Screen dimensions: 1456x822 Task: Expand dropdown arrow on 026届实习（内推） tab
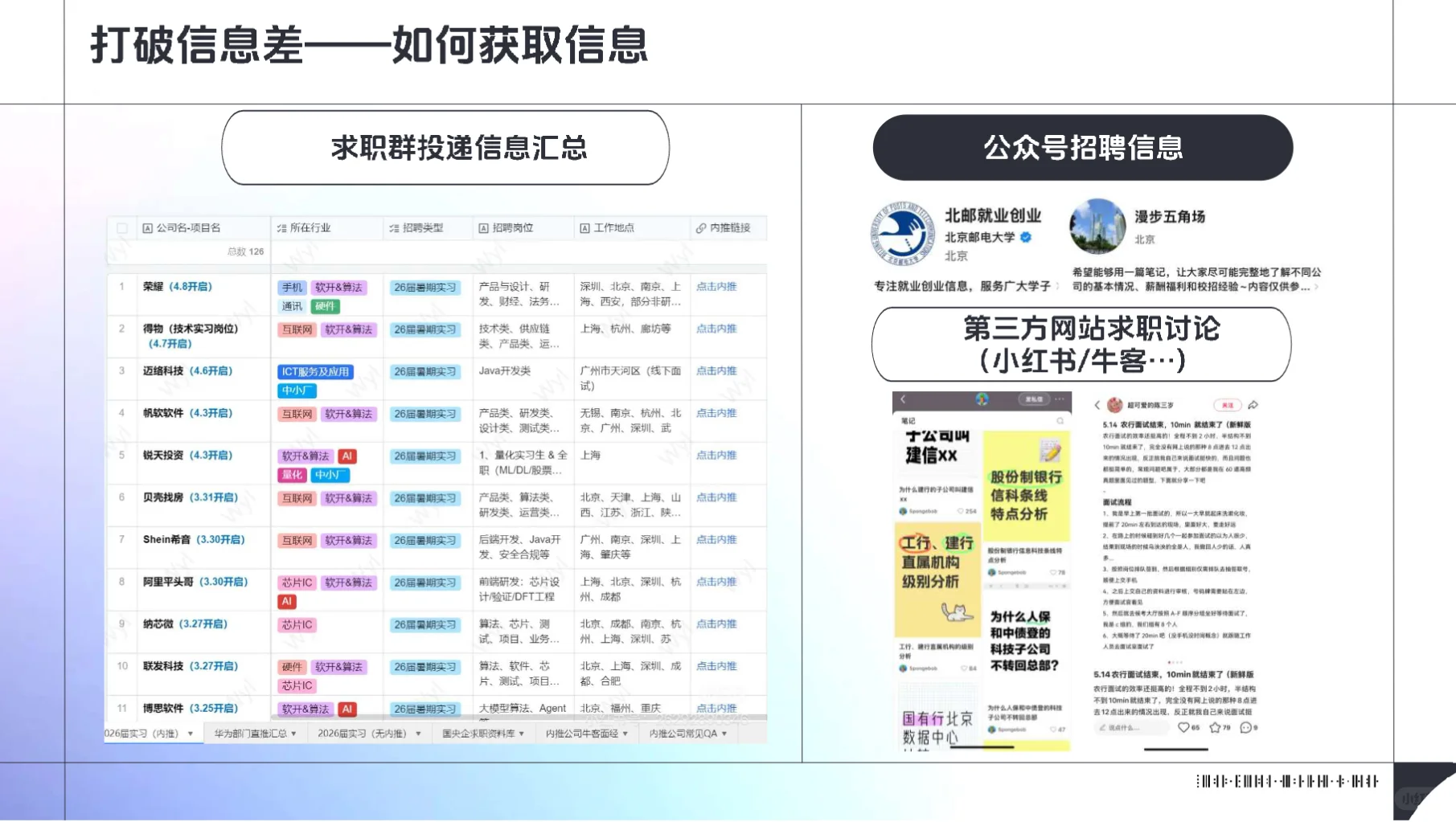click(x=191, y=734)
